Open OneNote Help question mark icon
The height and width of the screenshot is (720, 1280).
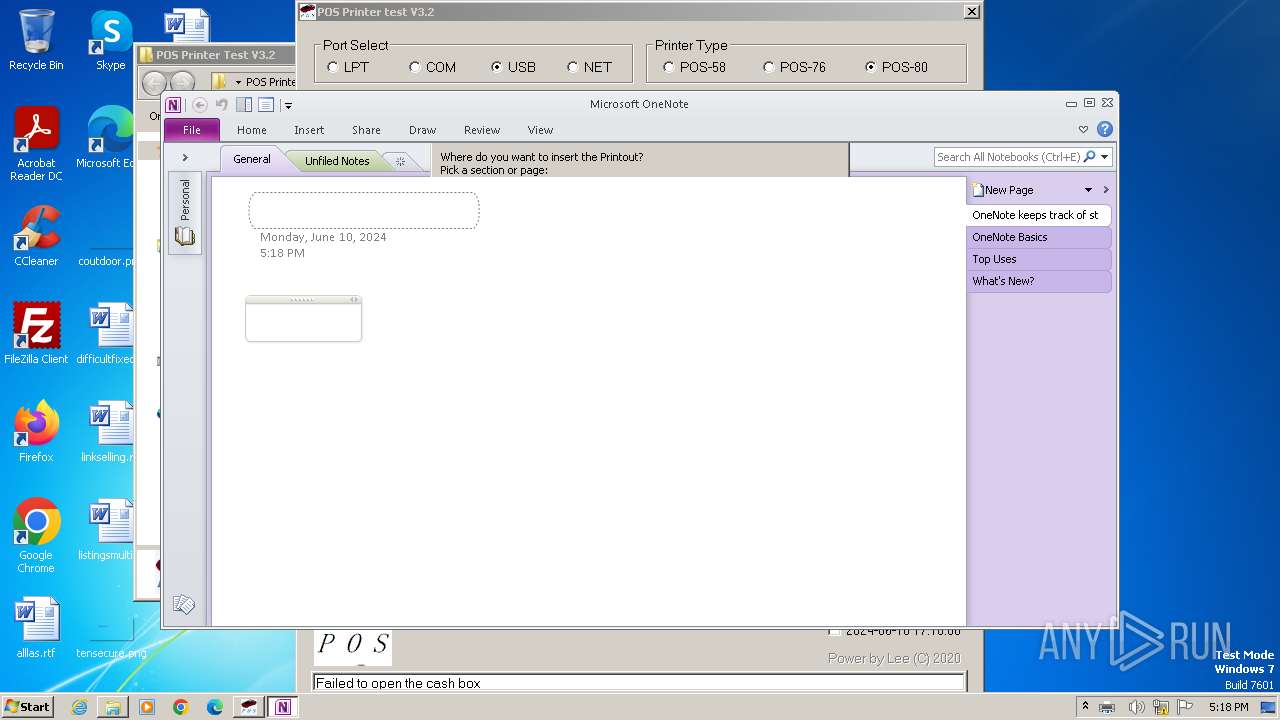coord(1105,129)
